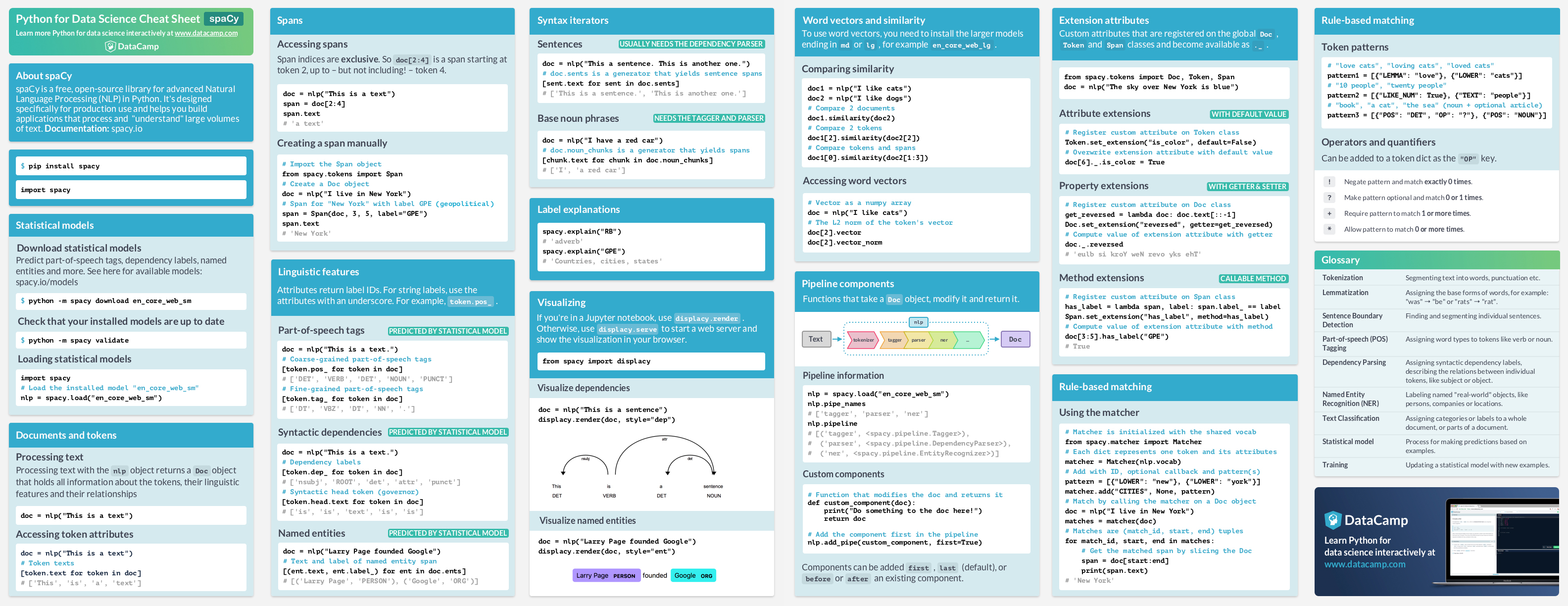
Task: Click the 'python -m spacy validate' command
Action: coord(131,340)
